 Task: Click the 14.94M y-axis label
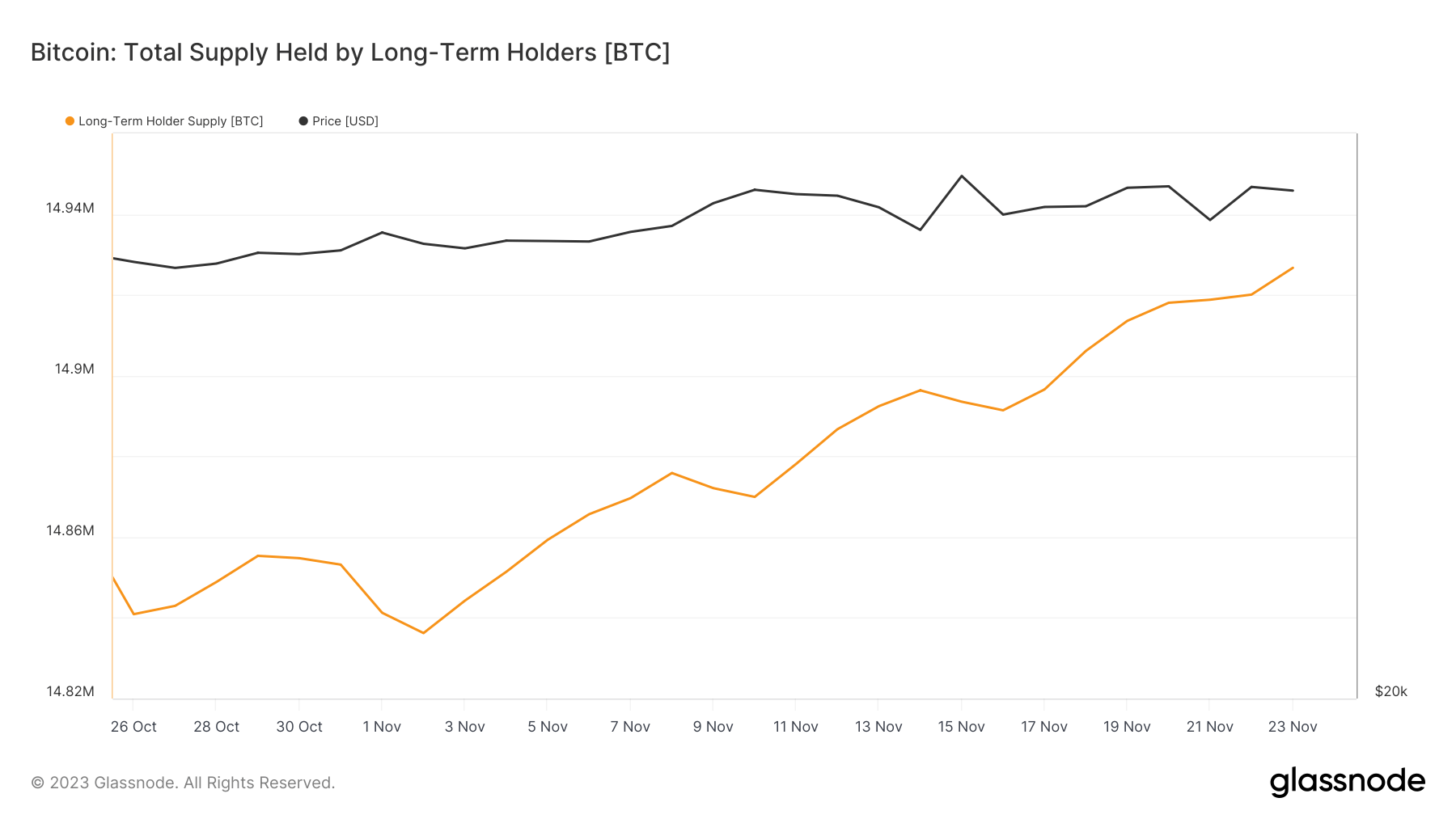[x=70, y=209]
